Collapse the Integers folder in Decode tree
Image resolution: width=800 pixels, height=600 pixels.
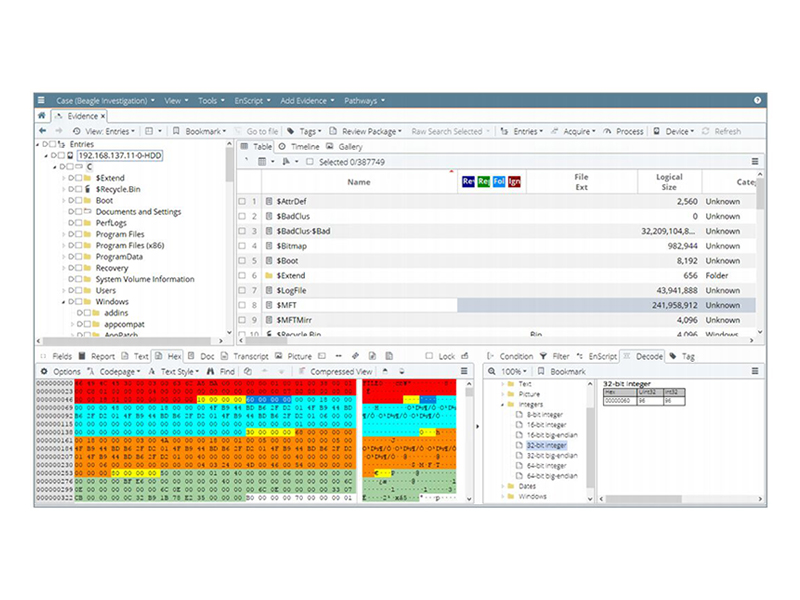click(503, 404)
